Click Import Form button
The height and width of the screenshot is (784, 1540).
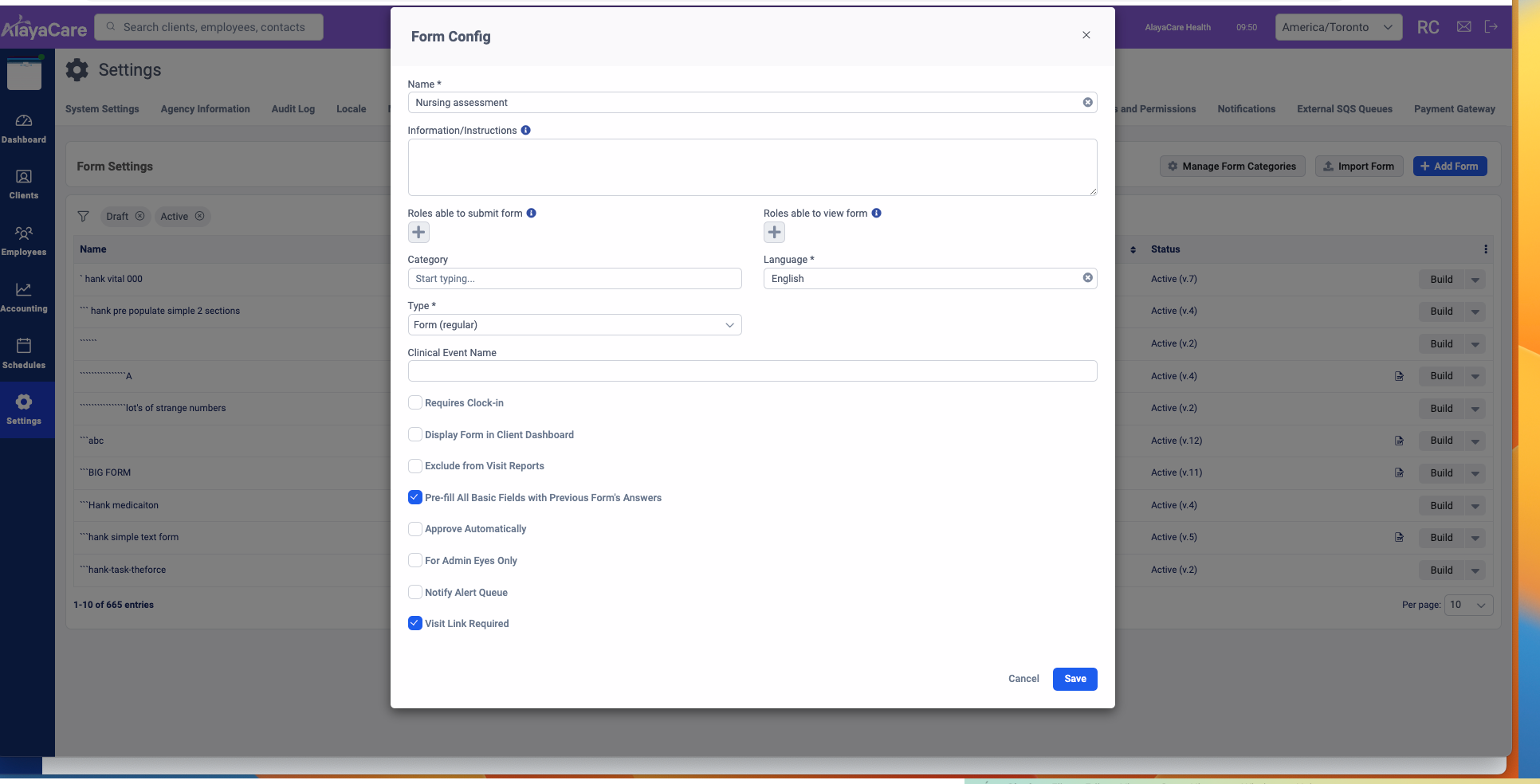point(1358,167)
